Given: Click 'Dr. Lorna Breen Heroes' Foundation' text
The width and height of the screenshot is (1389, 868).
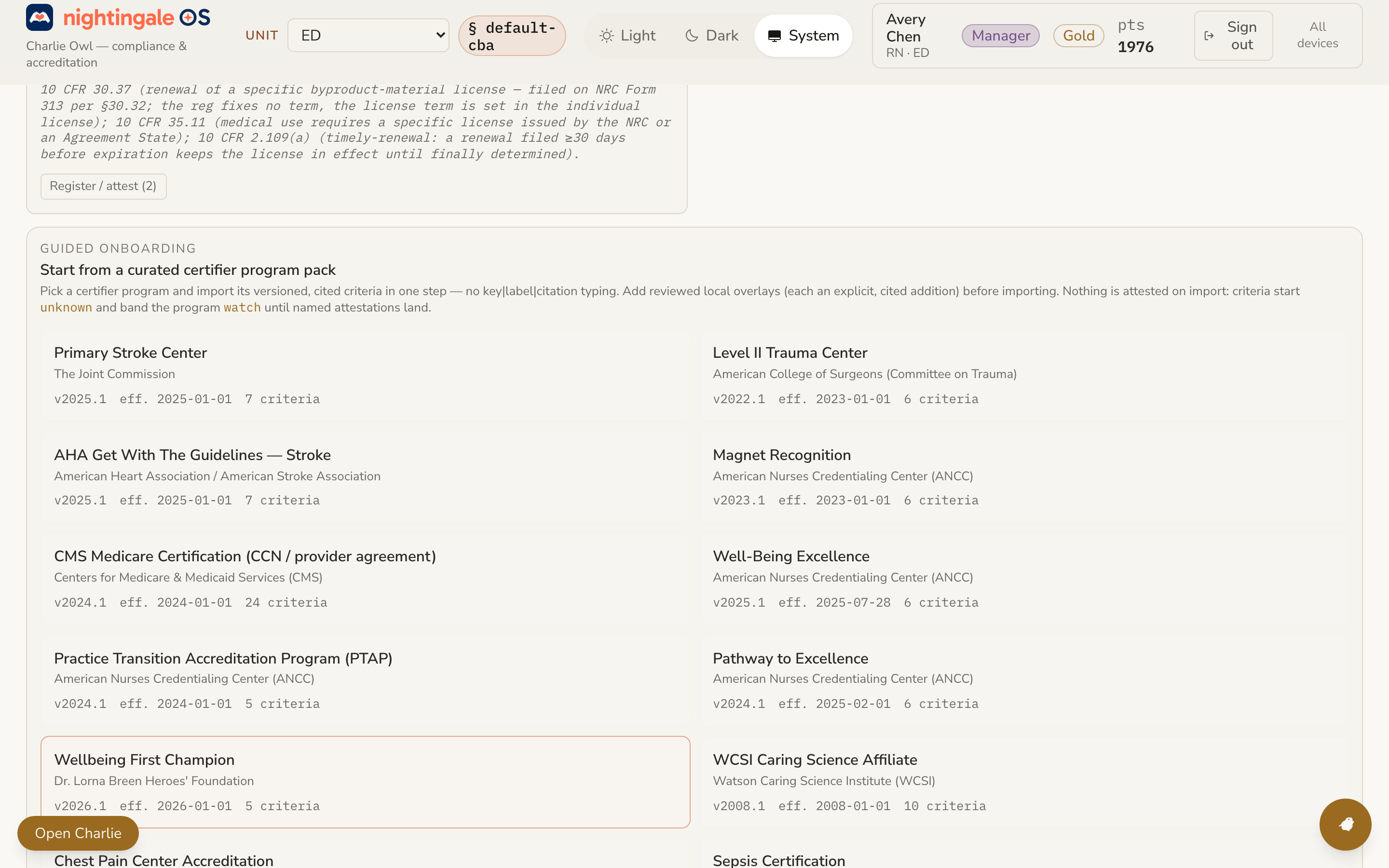Looking at the screenshot, I should pos(154,781).
